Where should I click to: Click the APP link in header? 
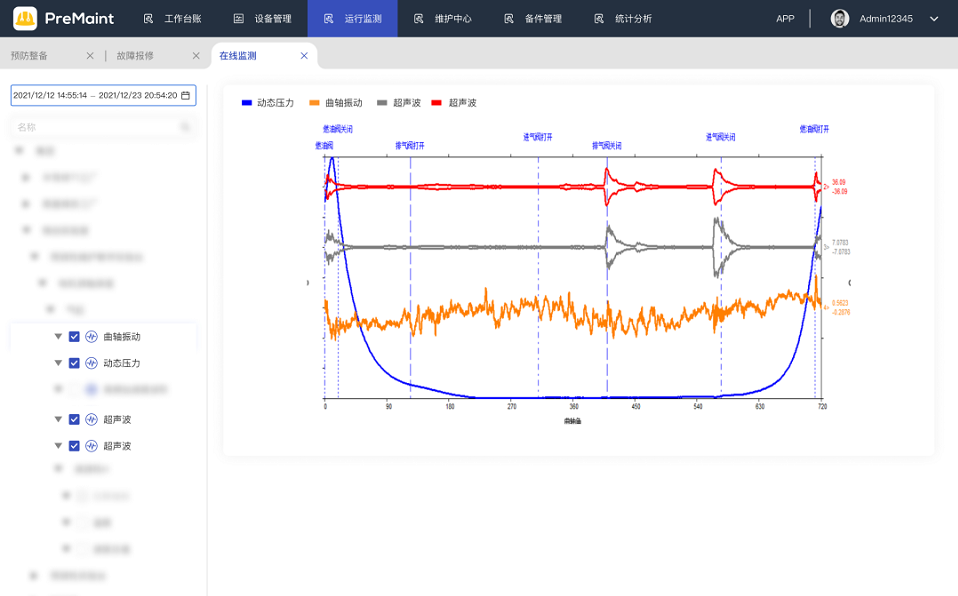pos(785,18)
